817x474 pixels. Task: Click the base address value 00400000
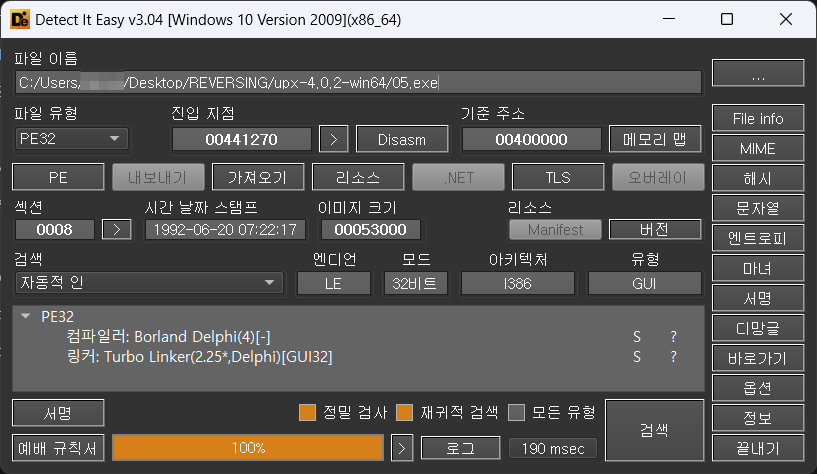tap(531, 140)
